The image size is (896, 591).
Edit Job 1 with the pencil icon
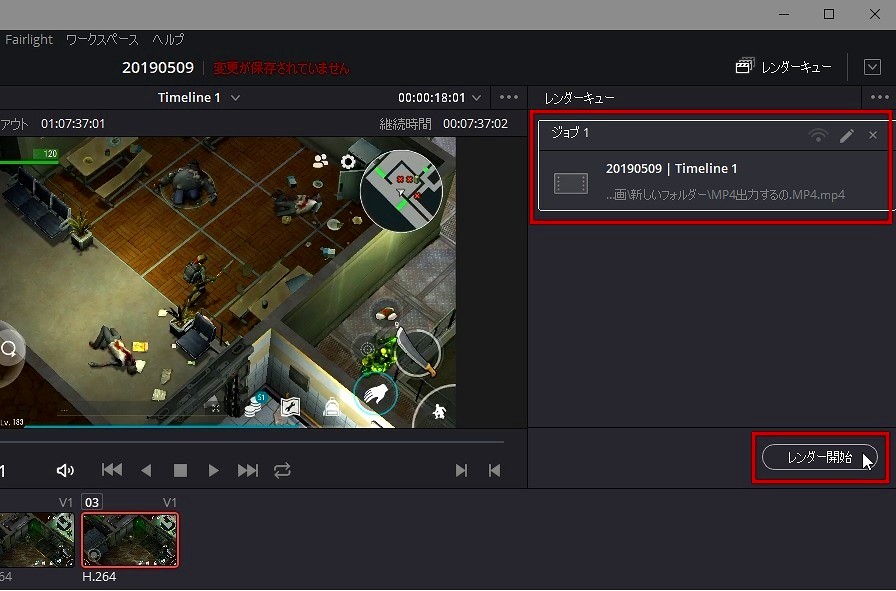click(x=847, y=135)
